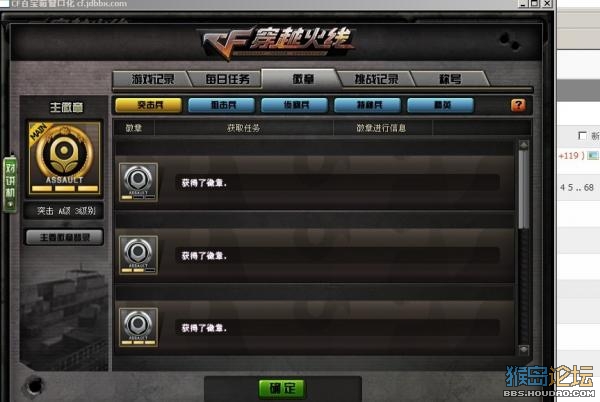Click the third Assault badge with three bars
Viewport: 600px width, 402px height.
138,327
